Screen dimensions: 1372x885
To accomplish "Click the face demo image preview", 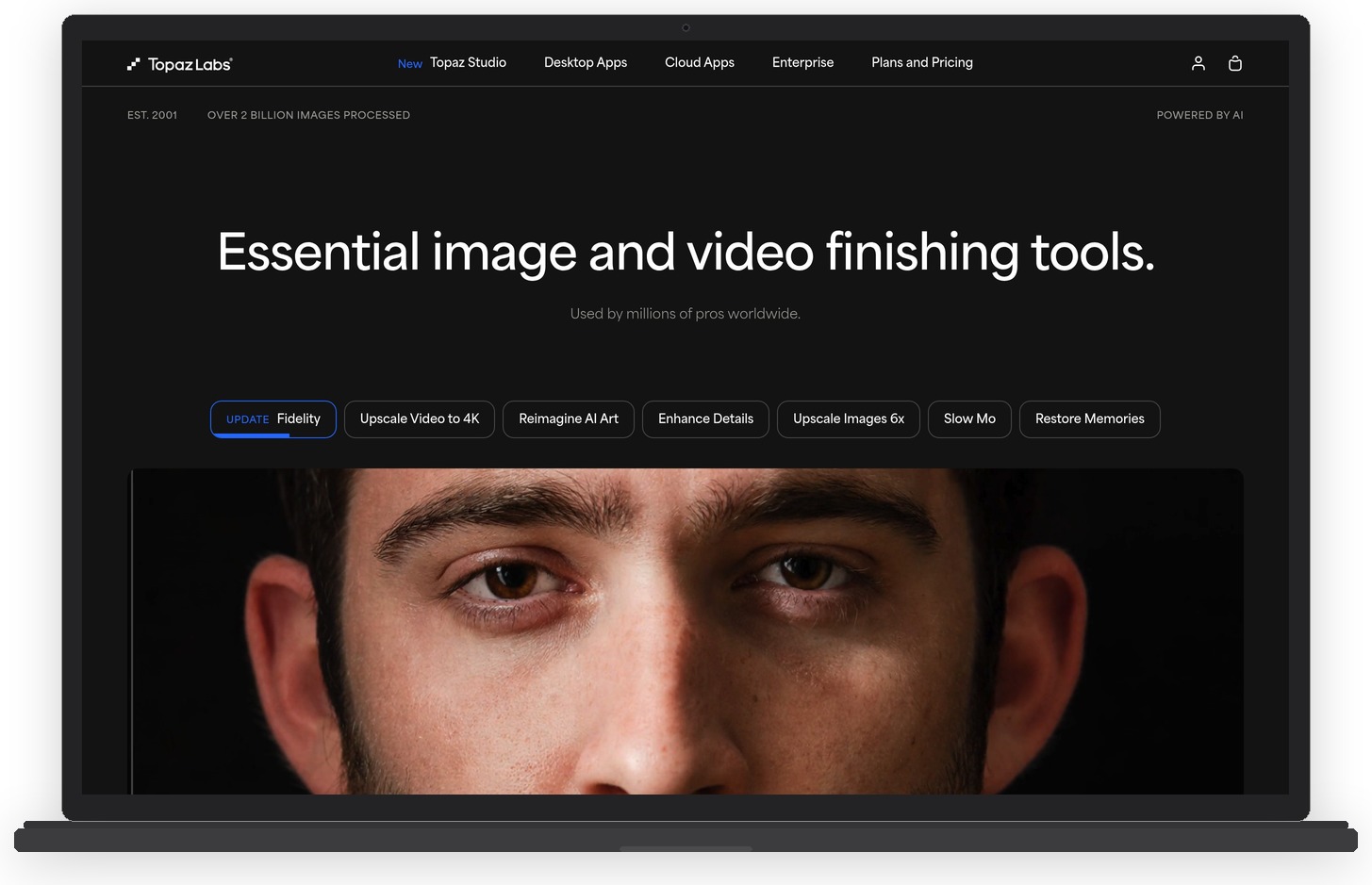I will pyautogui.click(x=686, y=631).
